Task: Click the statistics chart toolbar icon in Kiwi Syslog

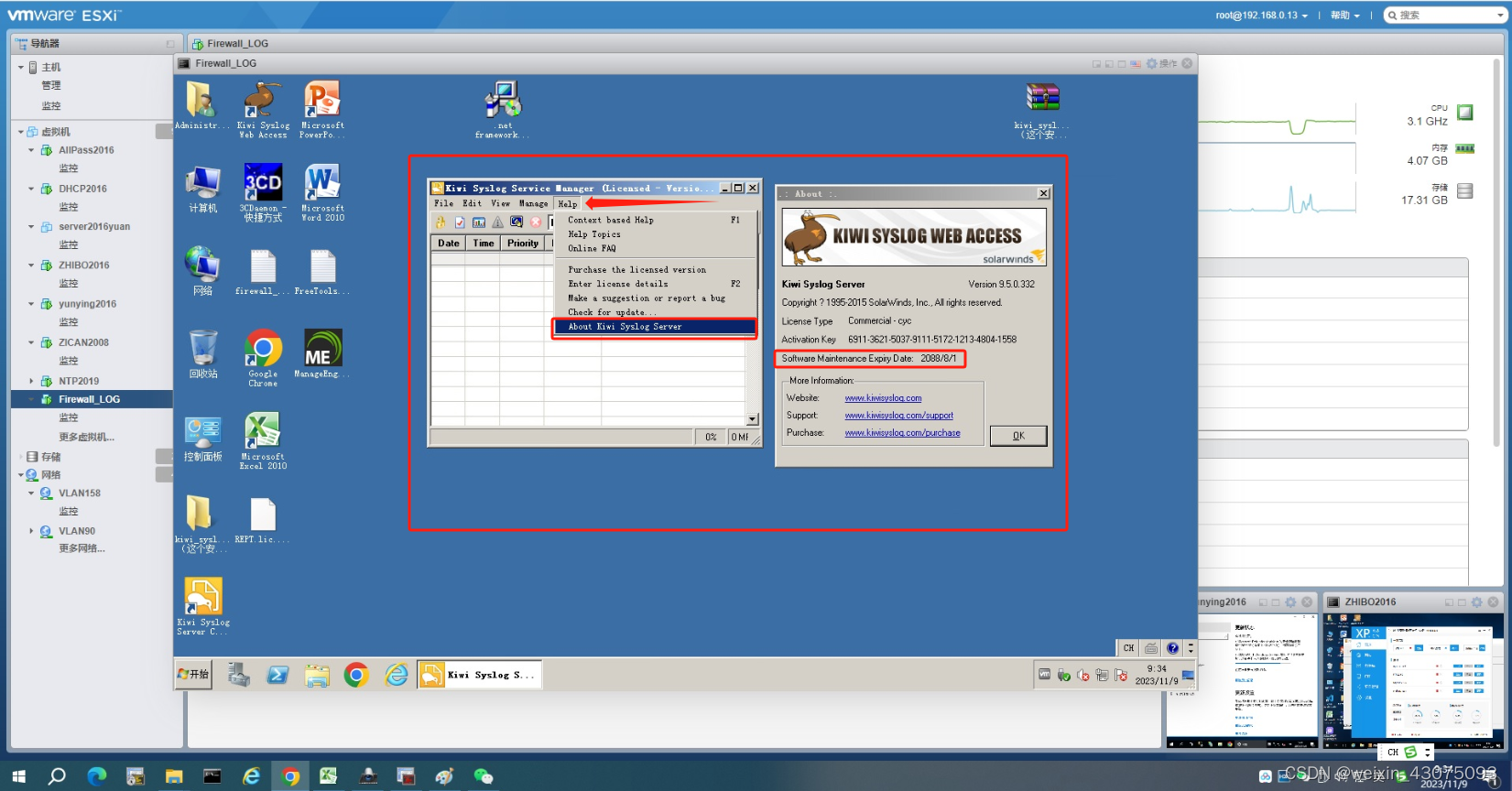Action: tap(479, 222)
